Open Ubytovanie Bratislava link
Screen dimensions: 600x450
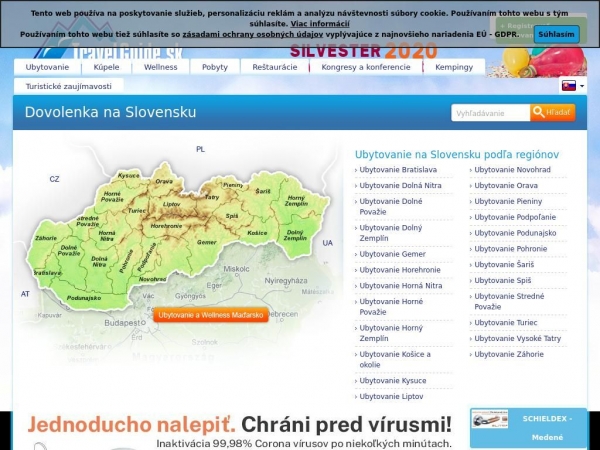click(398, 170)
